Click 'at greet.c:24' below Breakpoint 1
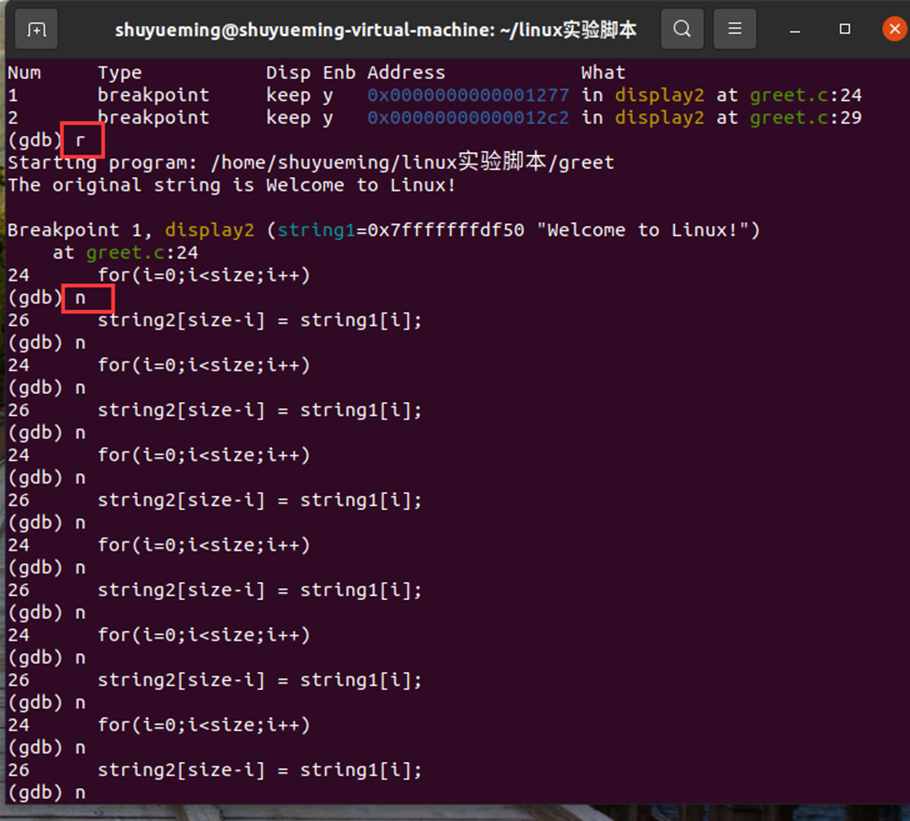Viewport: 910px width, 821px height. tap(125, 253)
